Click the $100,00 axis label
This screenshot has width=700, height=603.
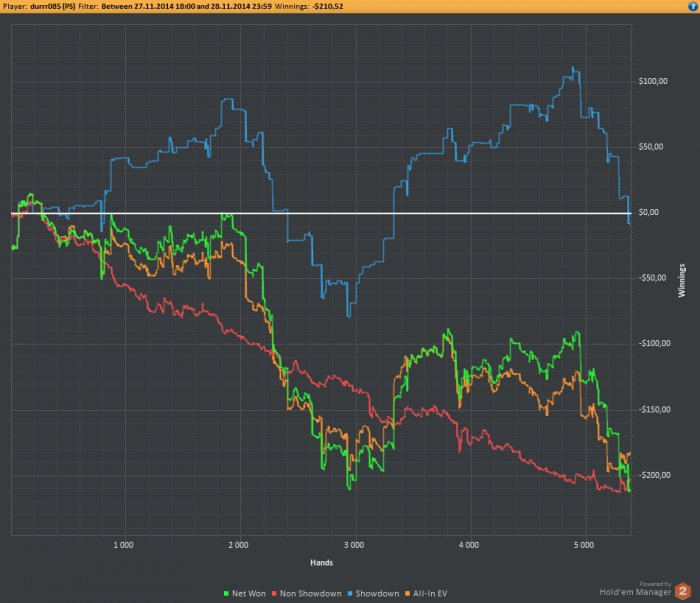click(x=653, y=81)
